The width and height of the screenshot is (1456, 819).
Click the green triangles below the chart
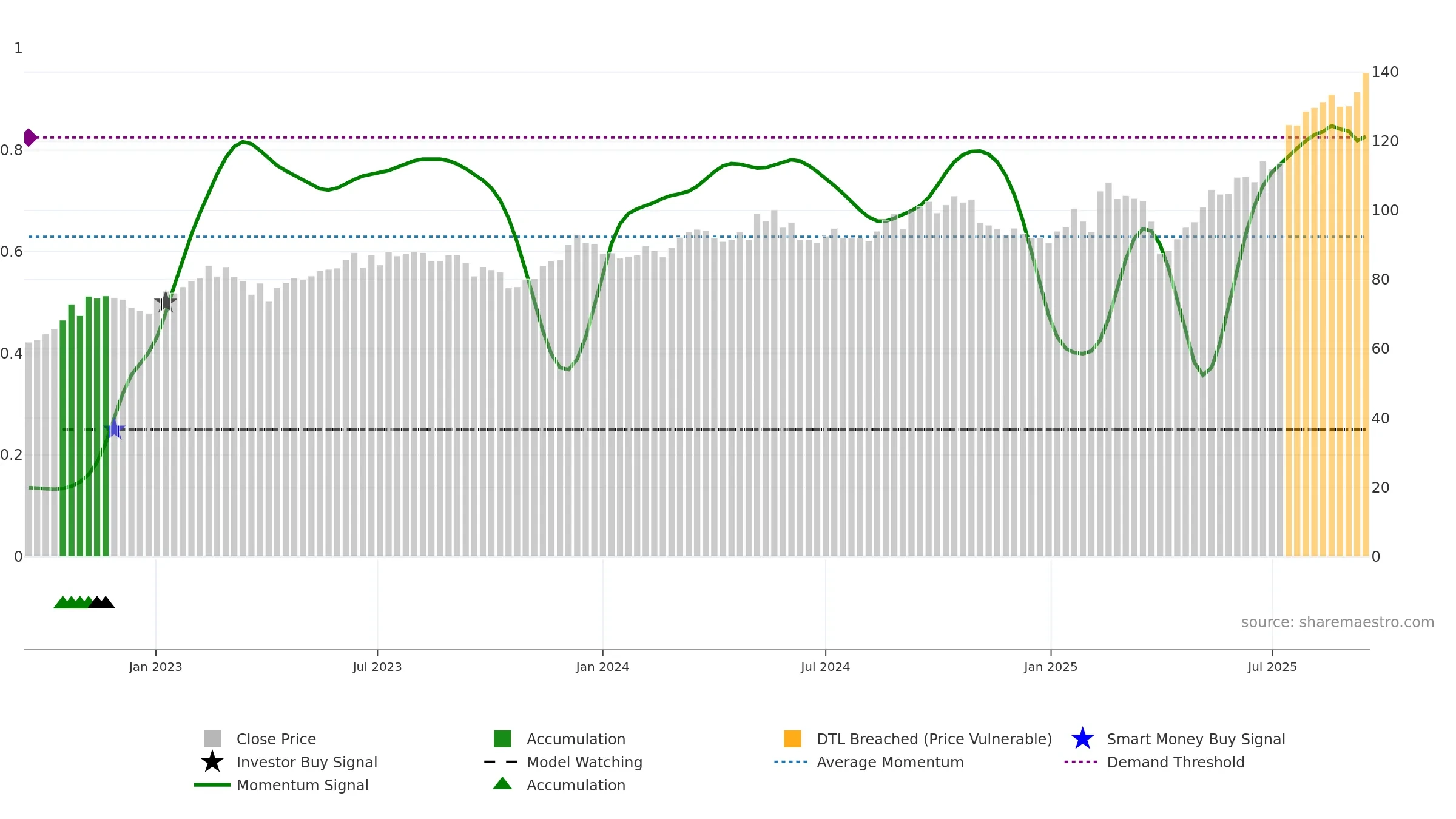(x=73, y=602)
